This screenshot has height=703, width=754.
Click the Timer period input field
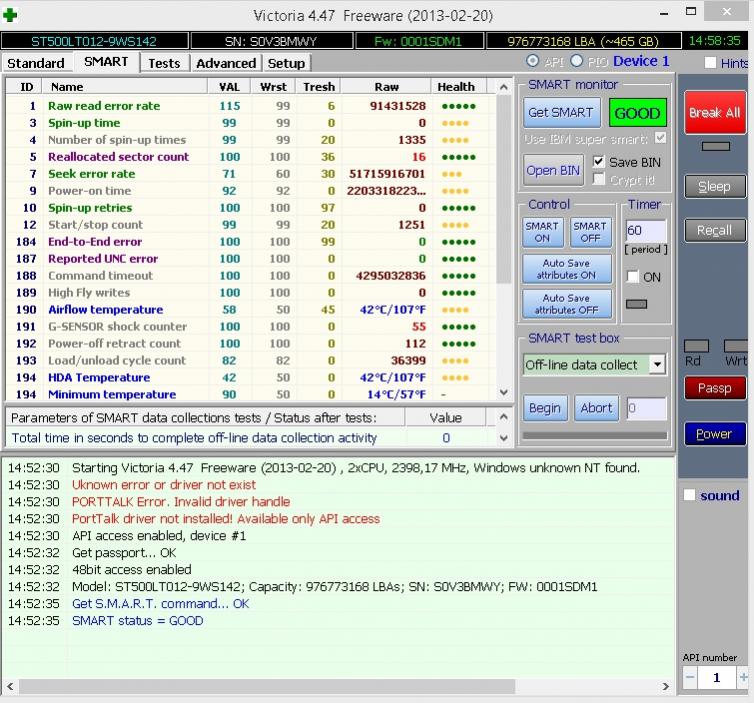point(645,231)
